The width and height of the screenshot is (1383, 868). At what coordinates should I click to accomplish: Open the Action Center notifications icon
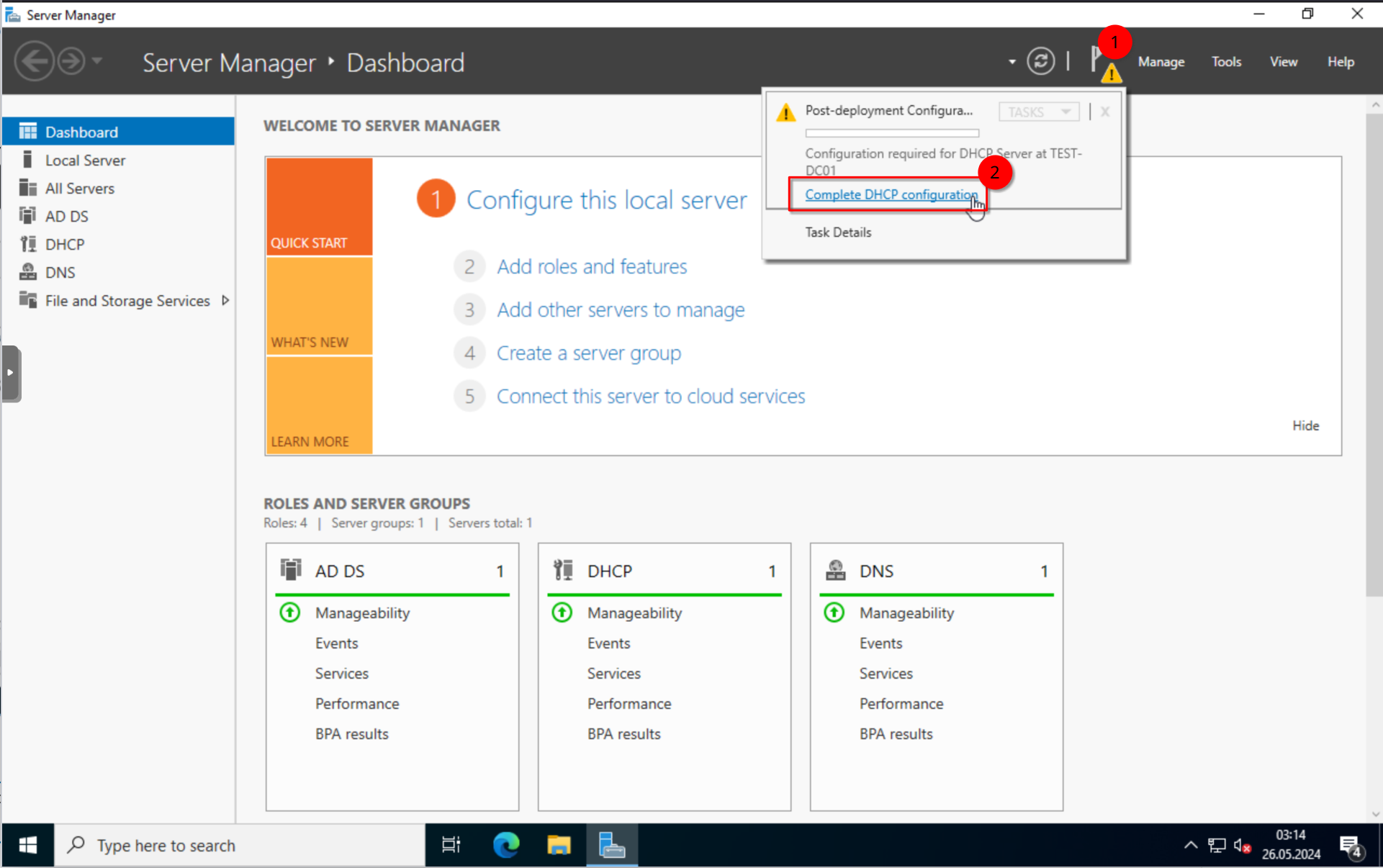click(1351, 846)
